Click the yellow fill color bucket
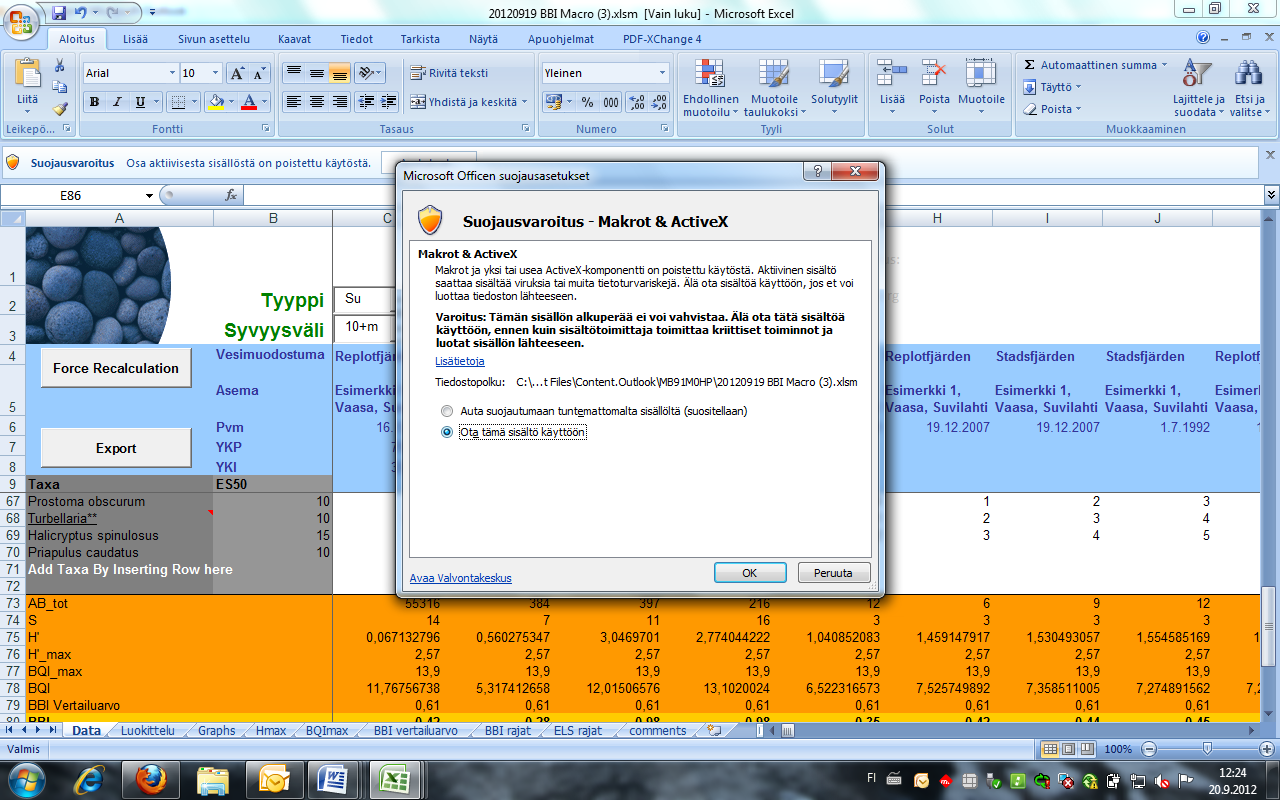This screenshot has height=800, width=1280. [x=215, y=102]
